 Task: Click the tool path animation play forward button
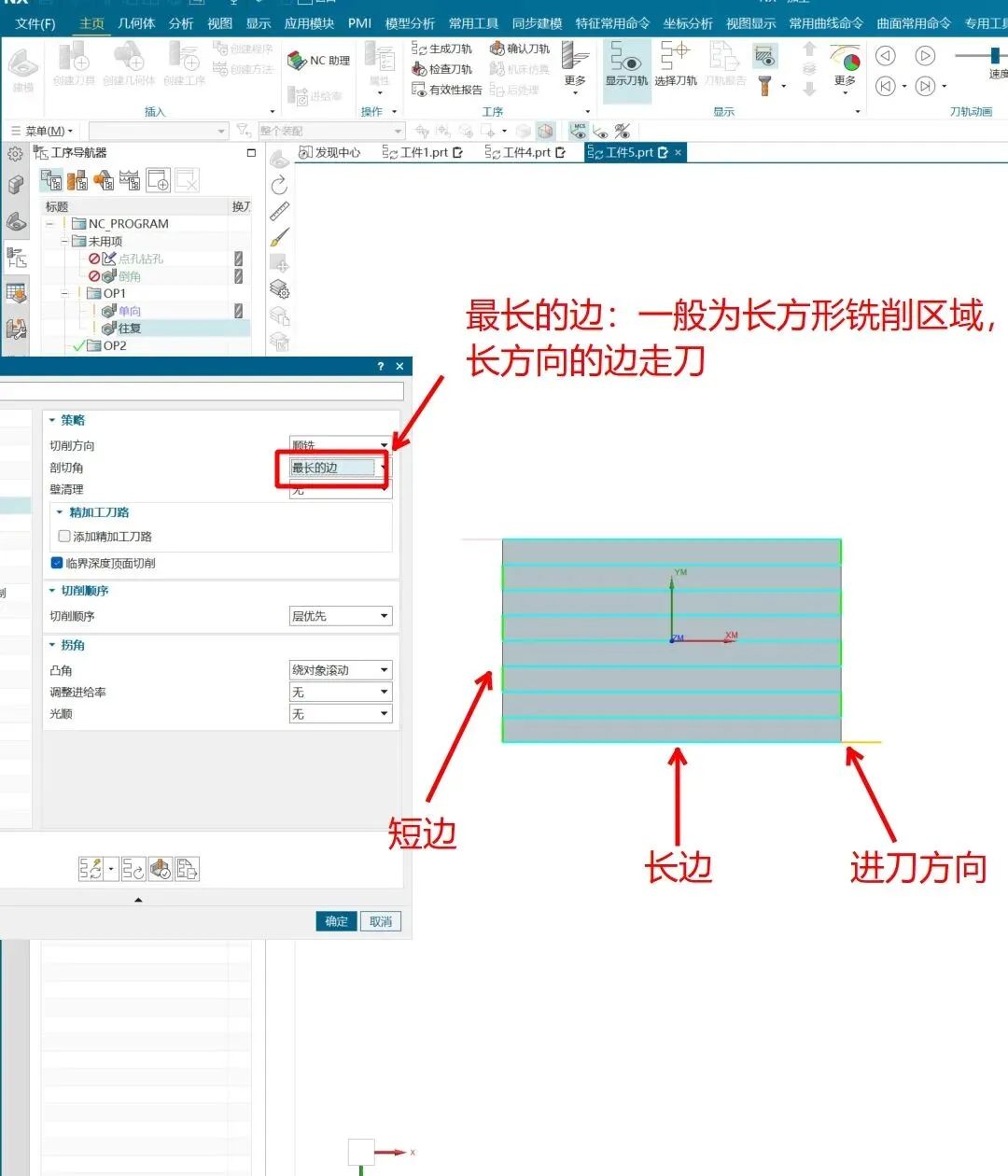pyautogui.click(x=925, y=56)
